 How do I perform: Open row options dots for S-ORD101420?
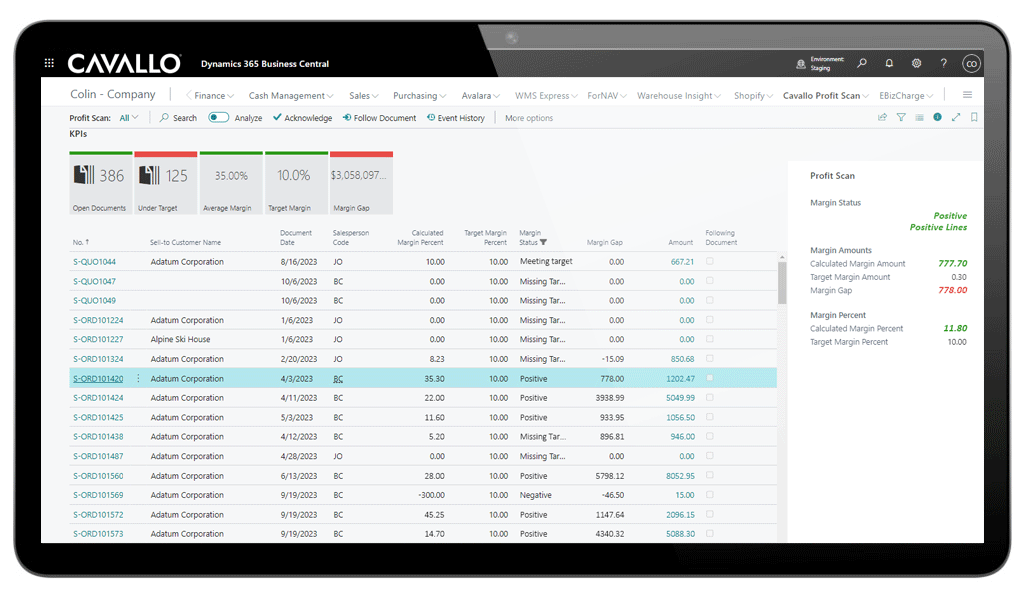pyautogui.click(x=138, y=379)
